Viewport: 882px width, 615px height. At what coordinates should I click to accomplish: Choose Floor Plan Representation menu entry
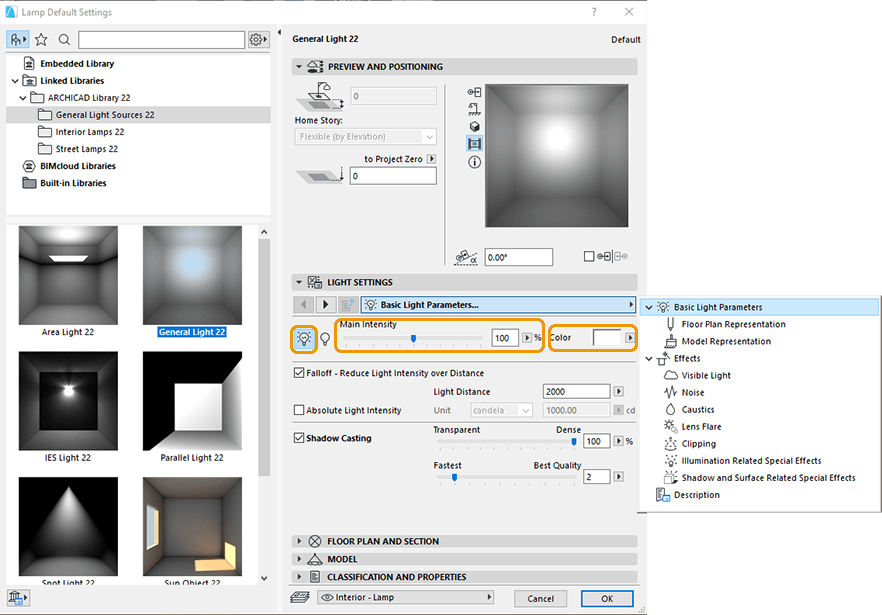(x=734, y=324)
